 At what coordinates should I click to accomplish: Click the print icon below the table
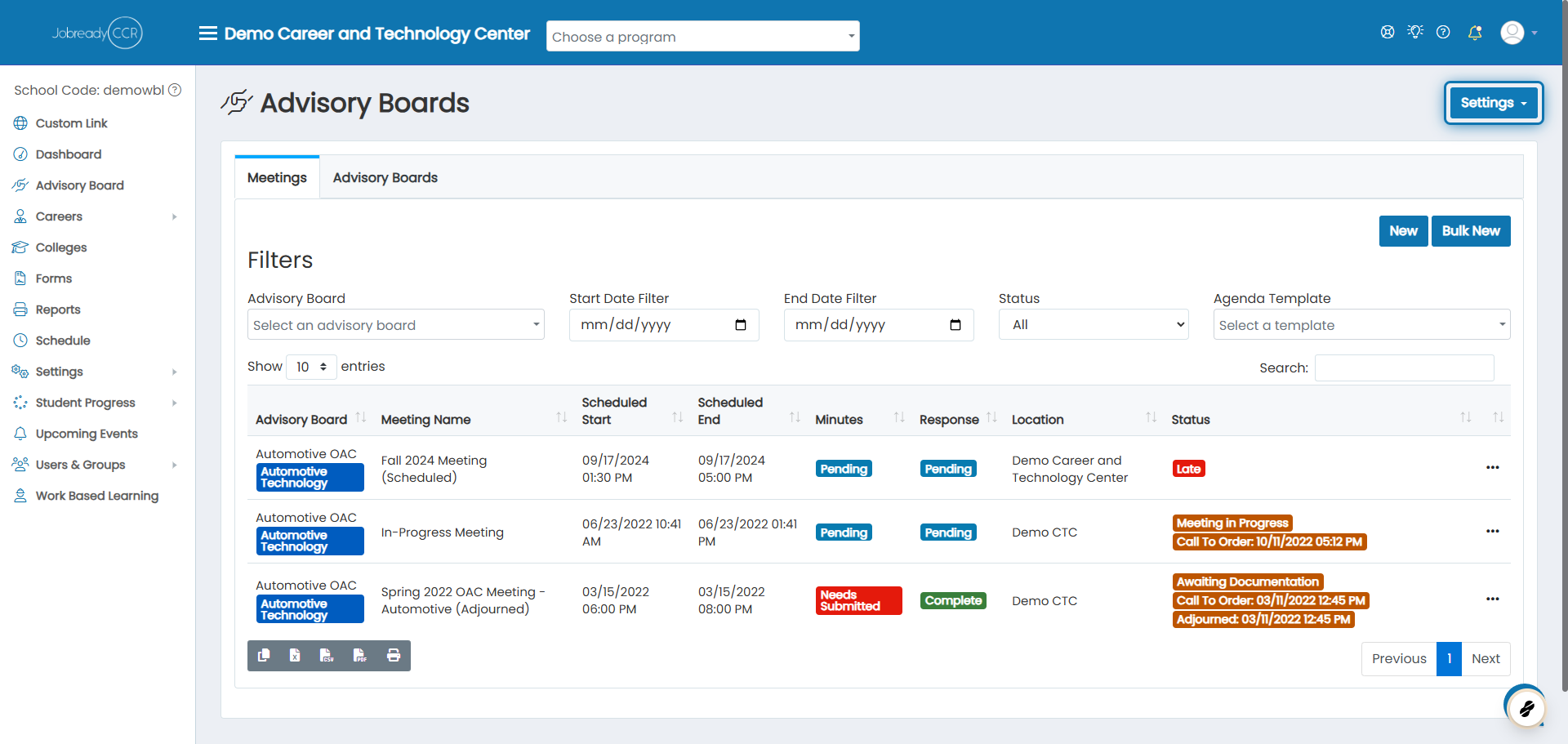(x=394, y=655)
